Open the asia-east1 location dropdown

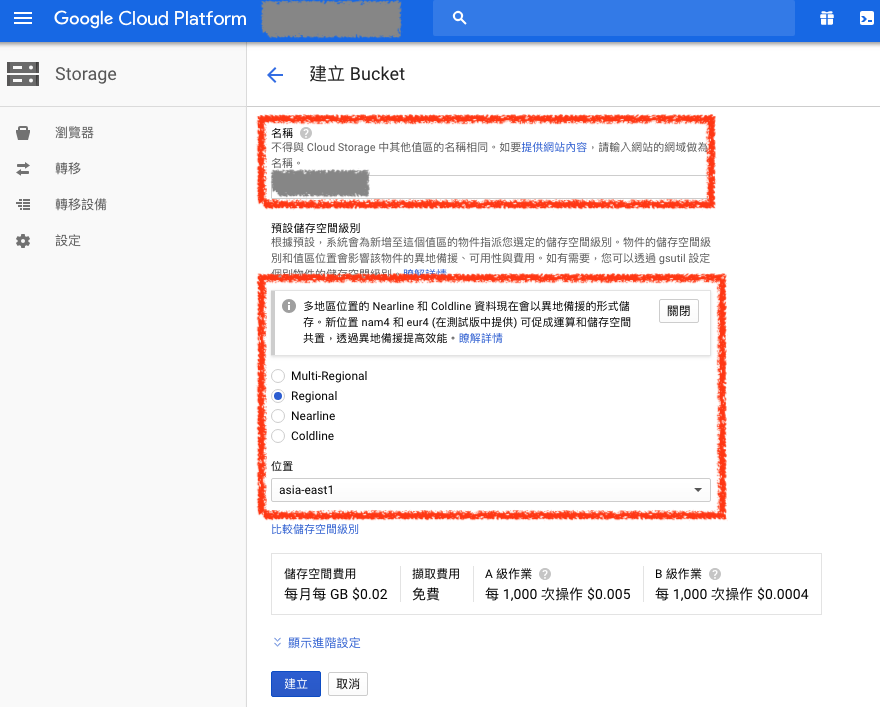[x=490, y=490]
